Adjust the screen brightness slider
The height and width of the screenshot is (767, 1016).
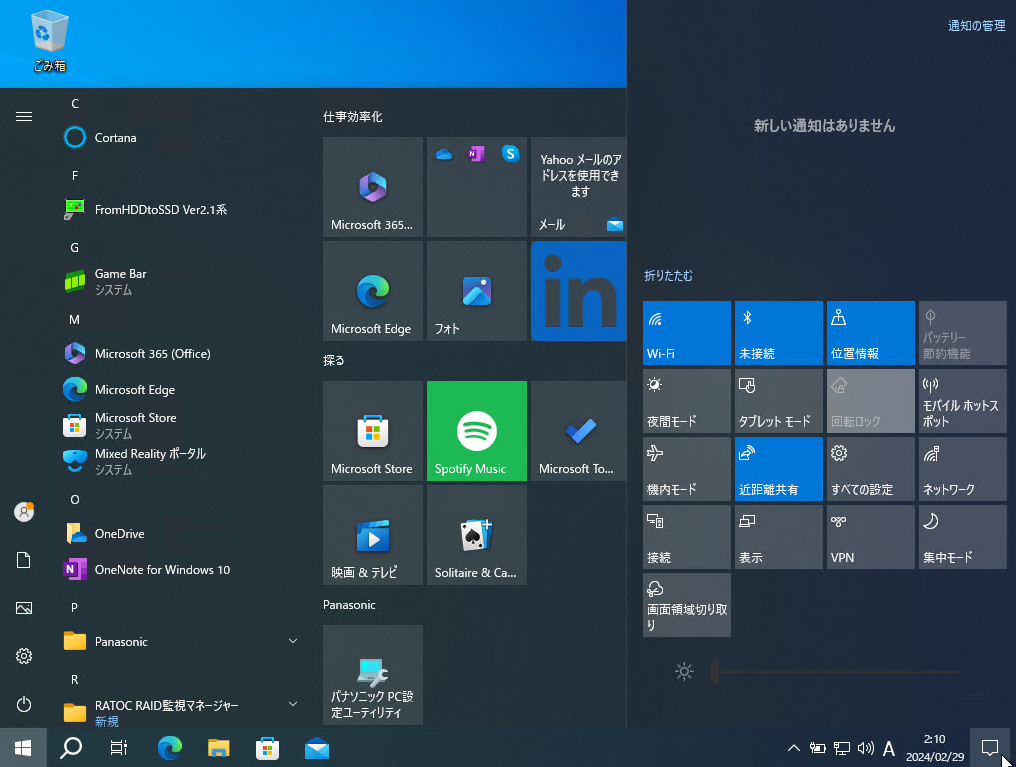(836, 672)
